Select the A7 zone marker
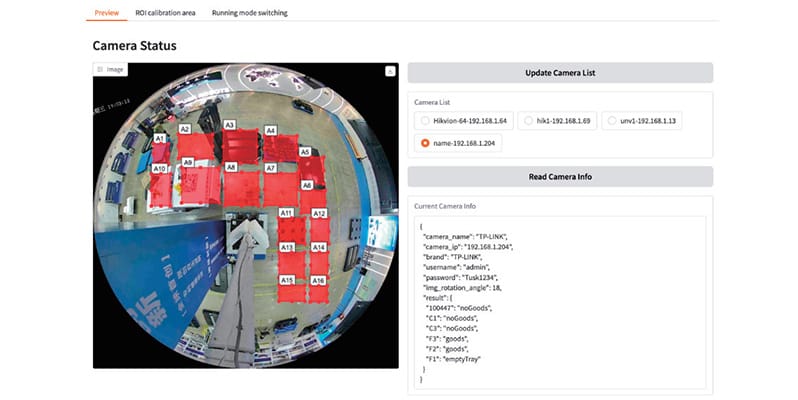This screenshot has height=400, width=798. pos(270,169)
